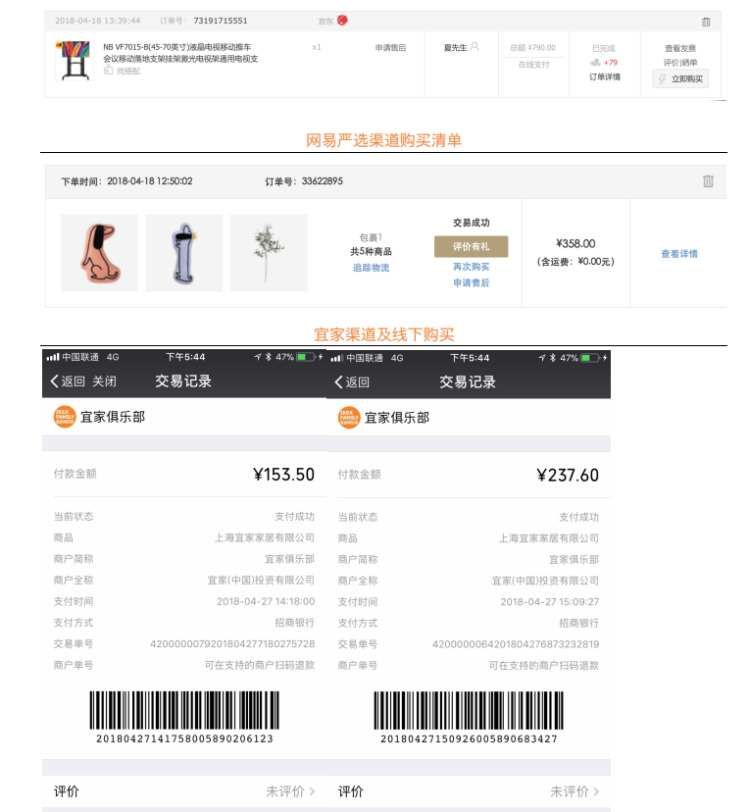
Task: Delete order 33622895 with trash icon
Action: 708,181
